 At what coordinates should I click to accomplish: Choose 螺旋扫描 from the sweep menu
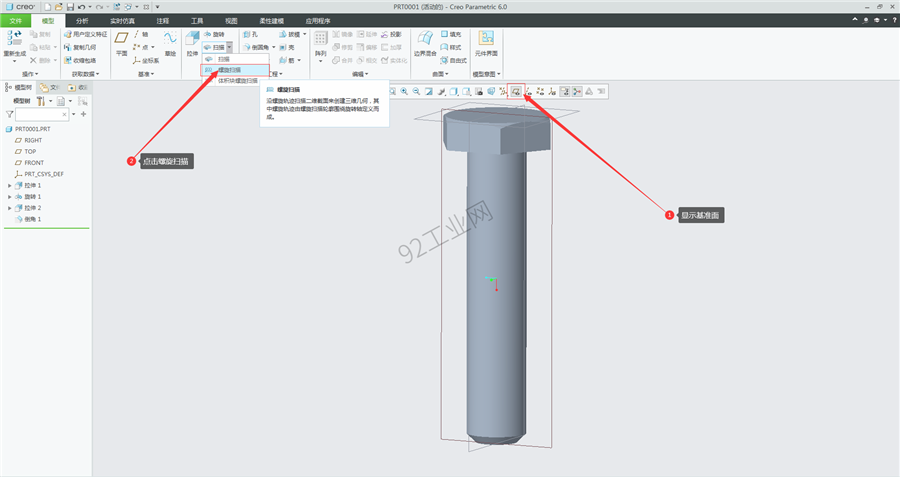235,70
